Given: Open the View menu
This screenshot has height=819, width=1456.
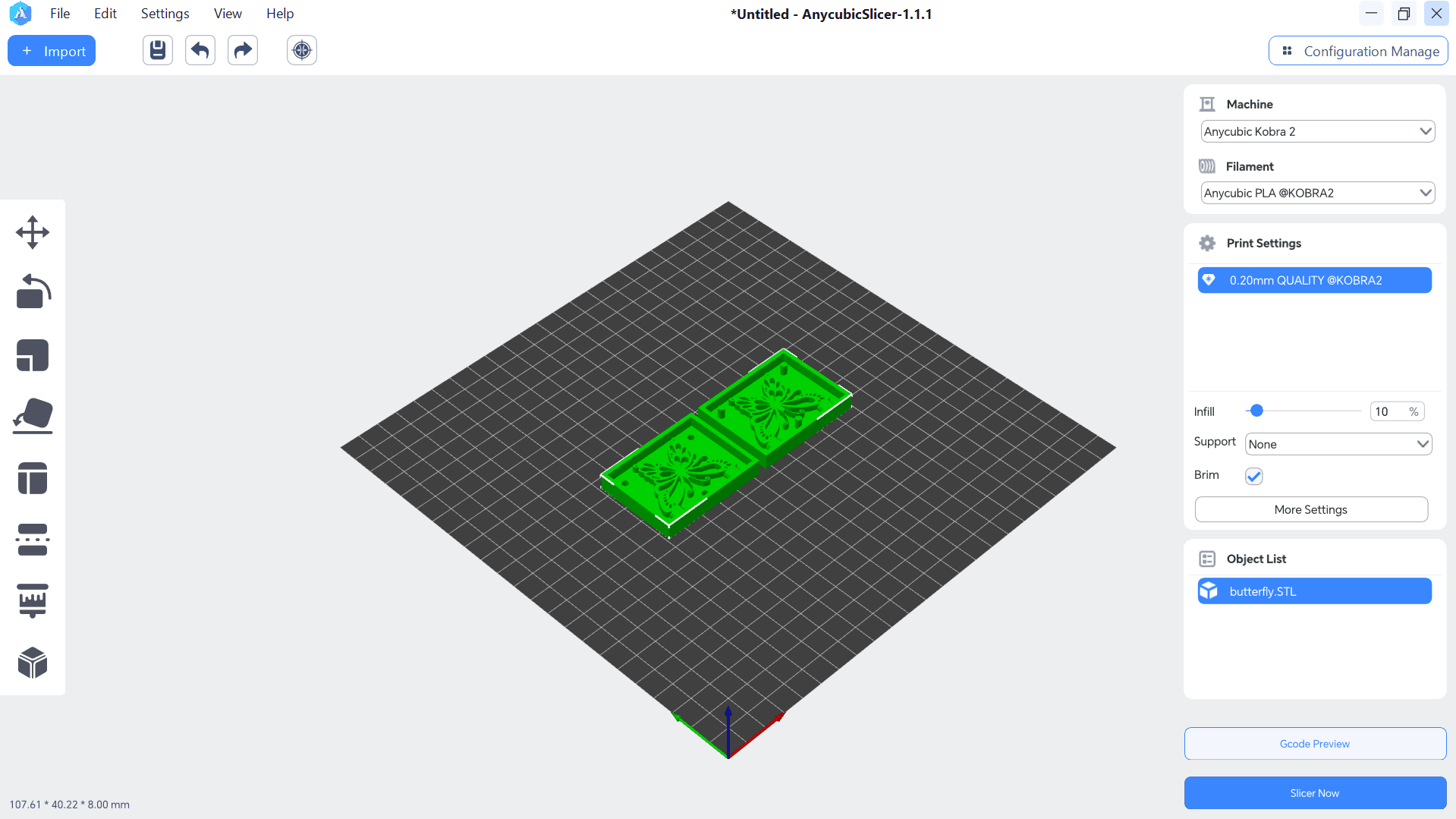Looking at the screenshot, I should click(228, 14).
